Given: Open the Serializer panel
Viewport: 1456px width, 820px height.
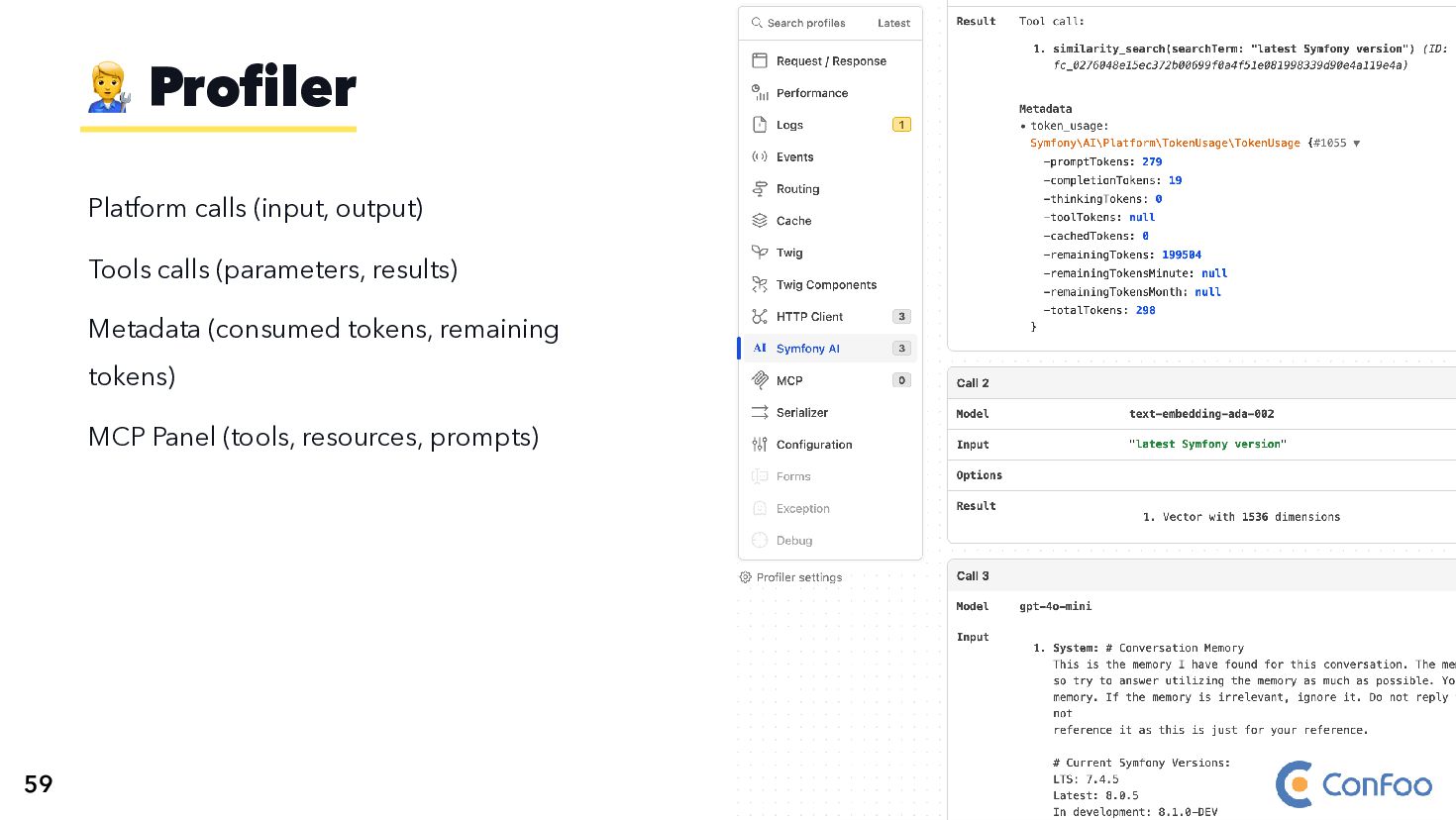Looking at the screenshot, I should coord(830,412).
